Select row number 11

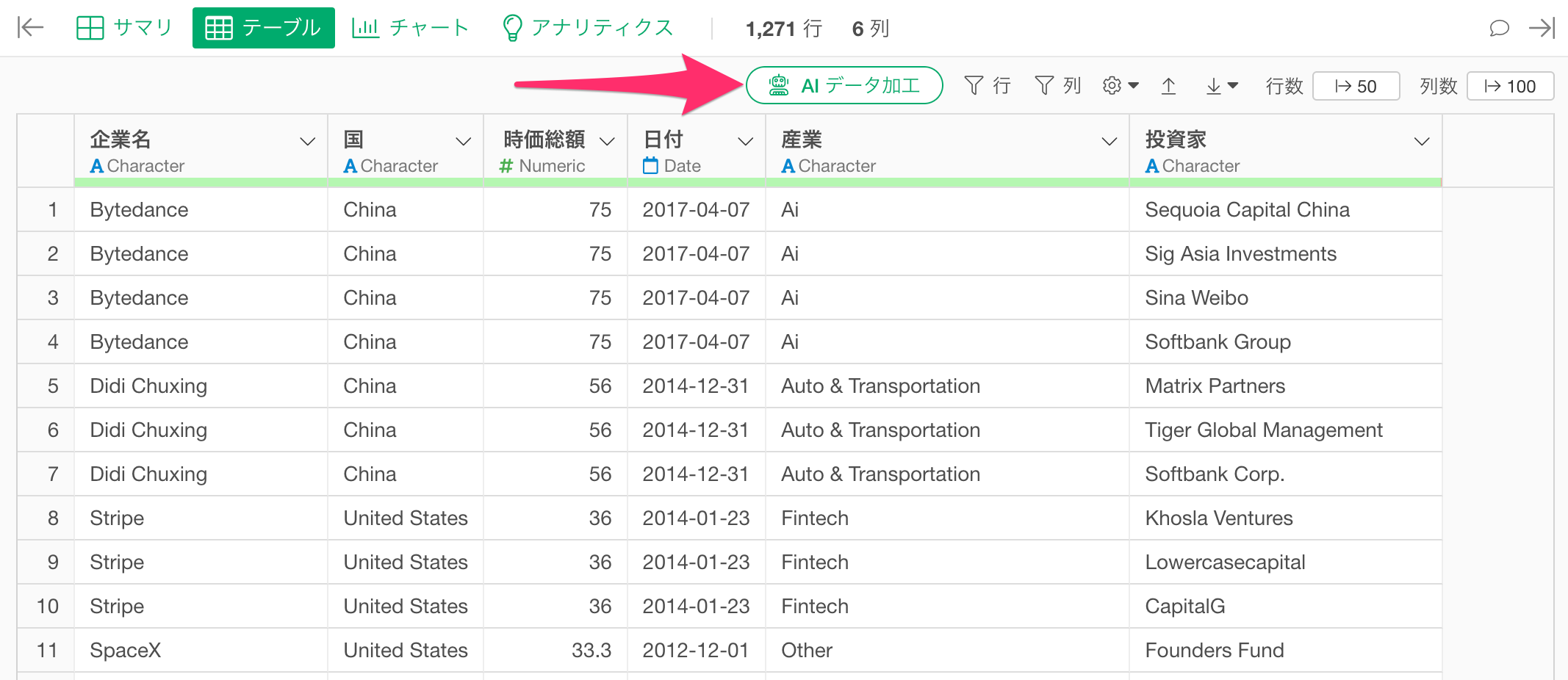click(46, 650)
